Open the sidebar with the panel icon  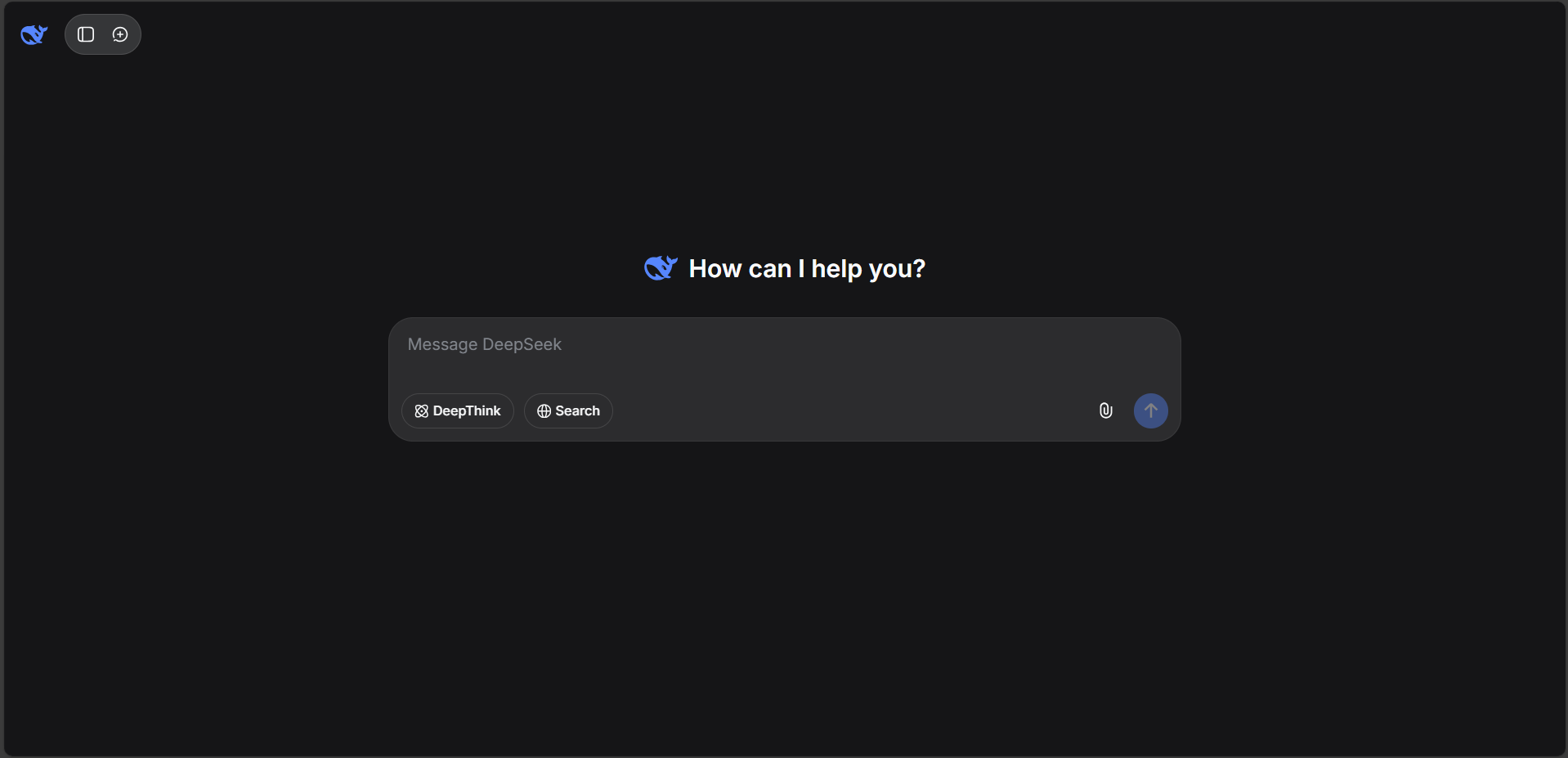point(86,34)
